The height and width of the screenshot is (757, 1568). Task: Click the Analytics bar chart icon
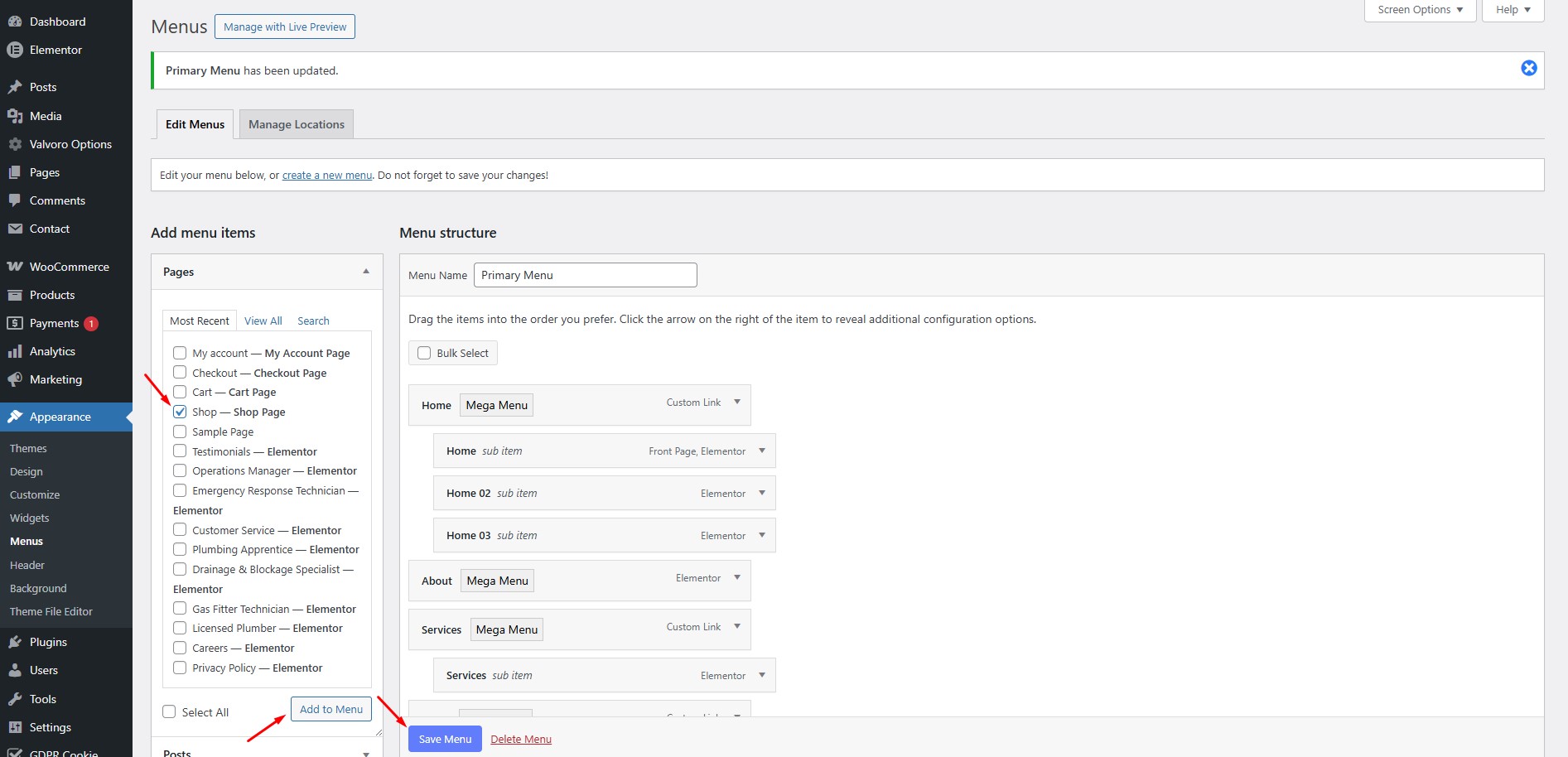[15, 351]
